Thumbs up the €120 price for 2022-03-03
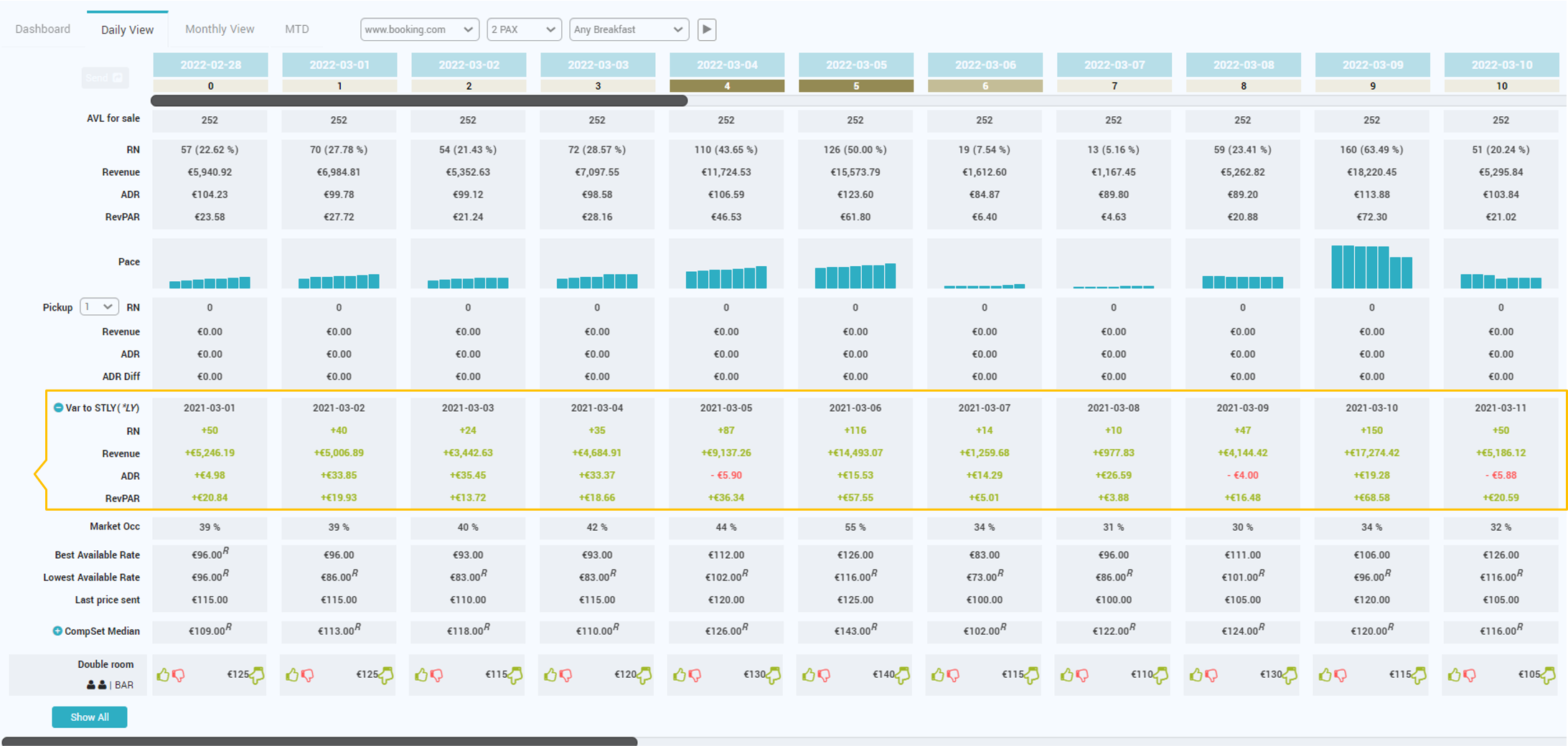 coord(550,674)
